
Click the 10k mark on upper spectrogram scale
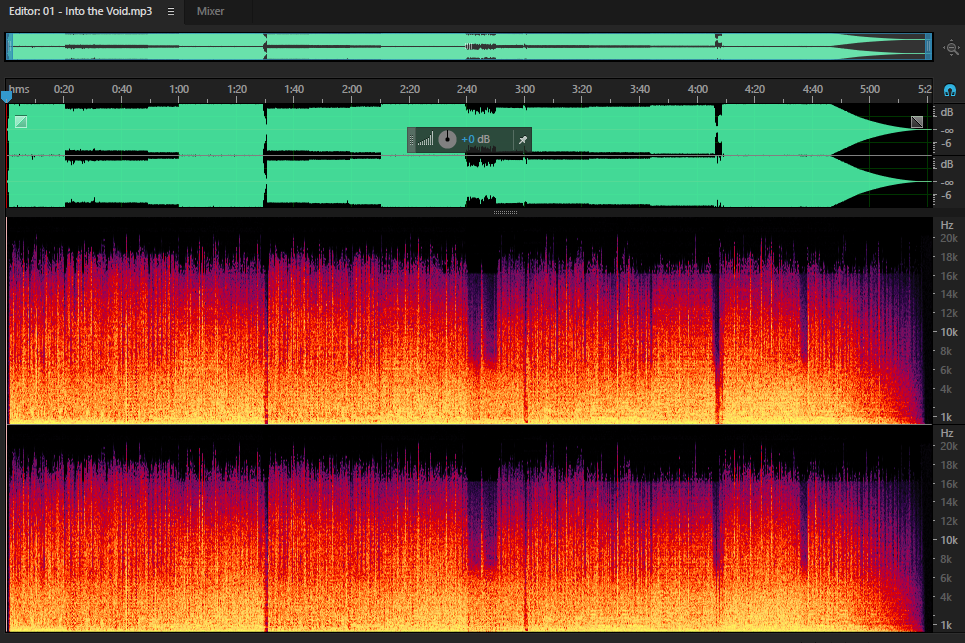(948, 332)
